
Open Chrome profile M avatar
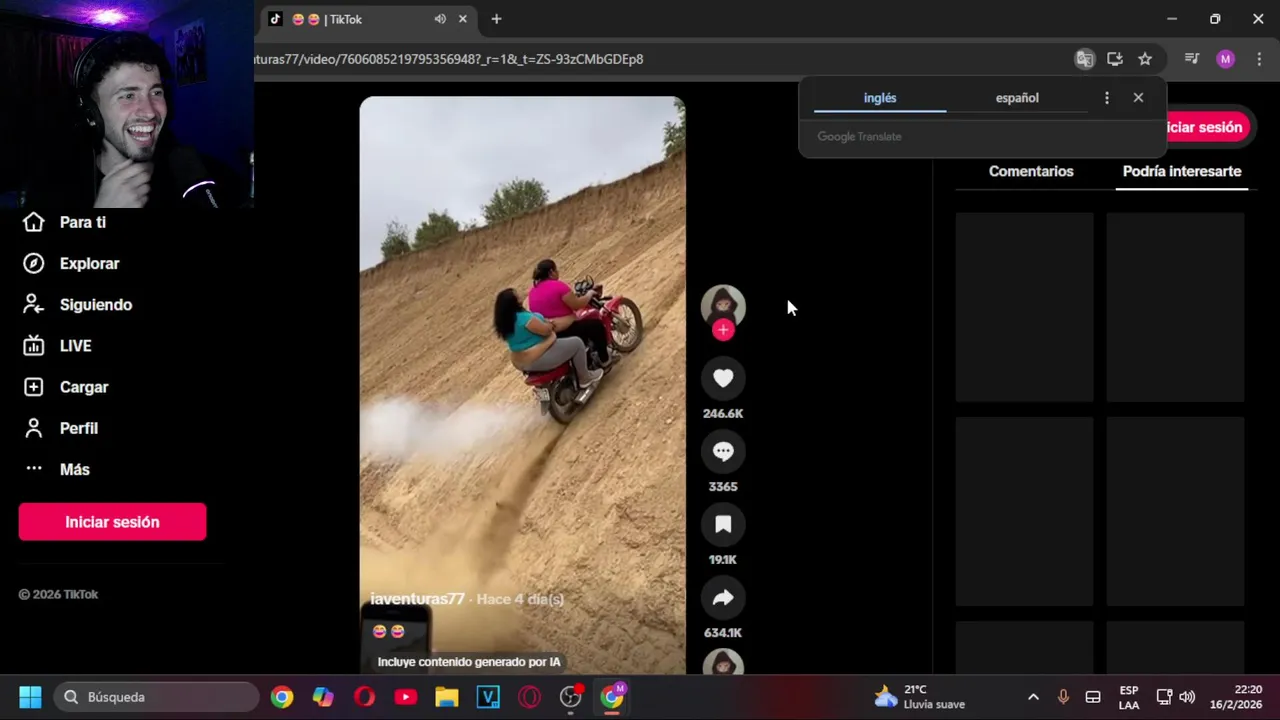pyautogui.click(x=1225, y=59)
